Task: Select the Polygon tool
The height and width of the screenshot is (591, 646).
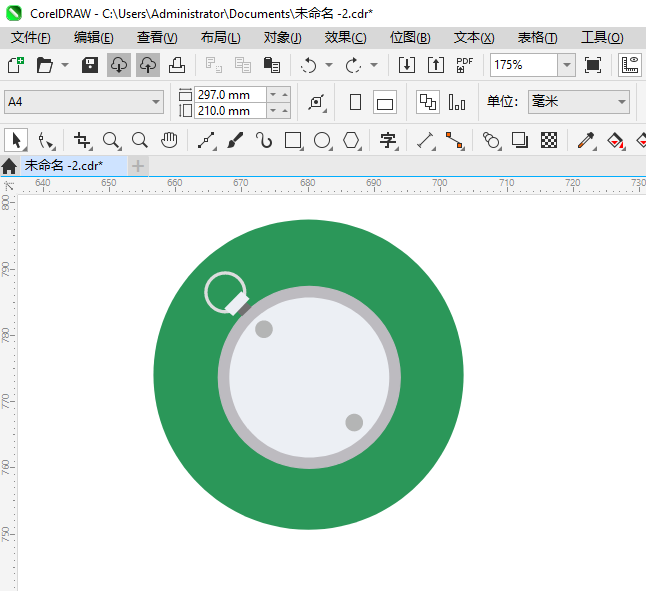Action: coord(351,140)
